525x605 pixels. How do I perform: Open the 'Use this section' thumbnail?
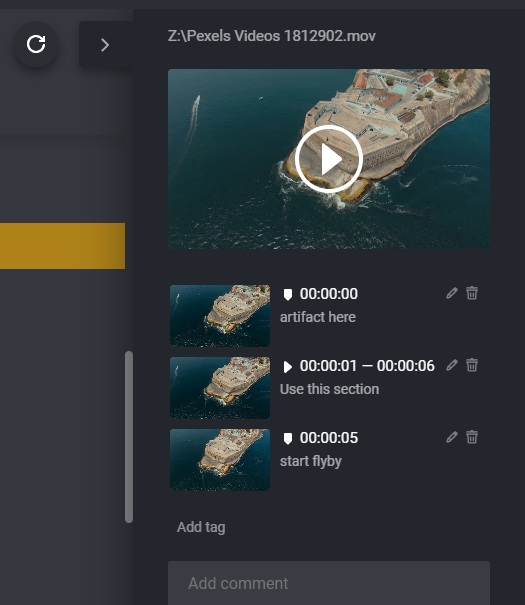click(220, 388)
